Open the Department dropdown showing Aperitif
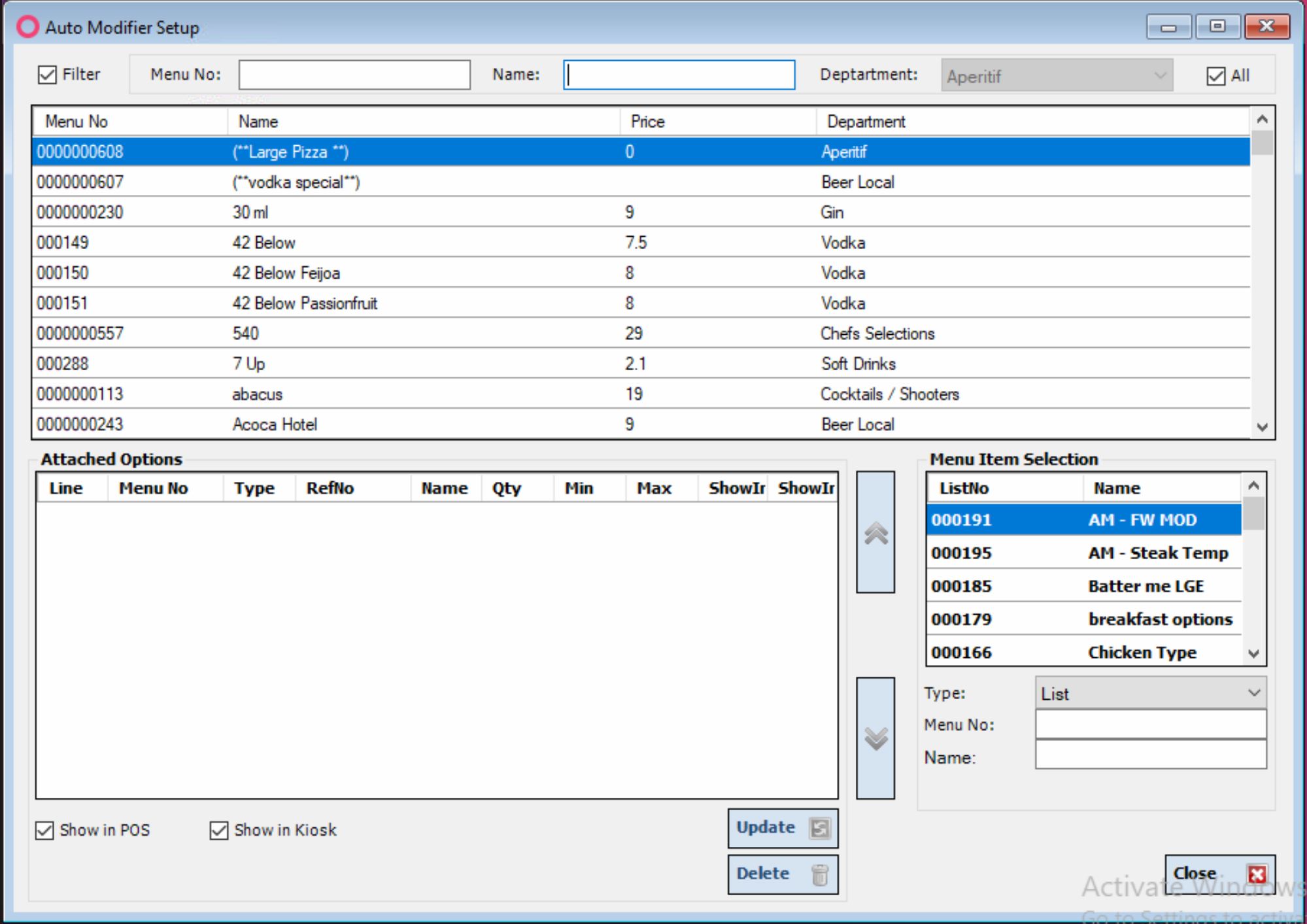 [x=1057, y=76]
